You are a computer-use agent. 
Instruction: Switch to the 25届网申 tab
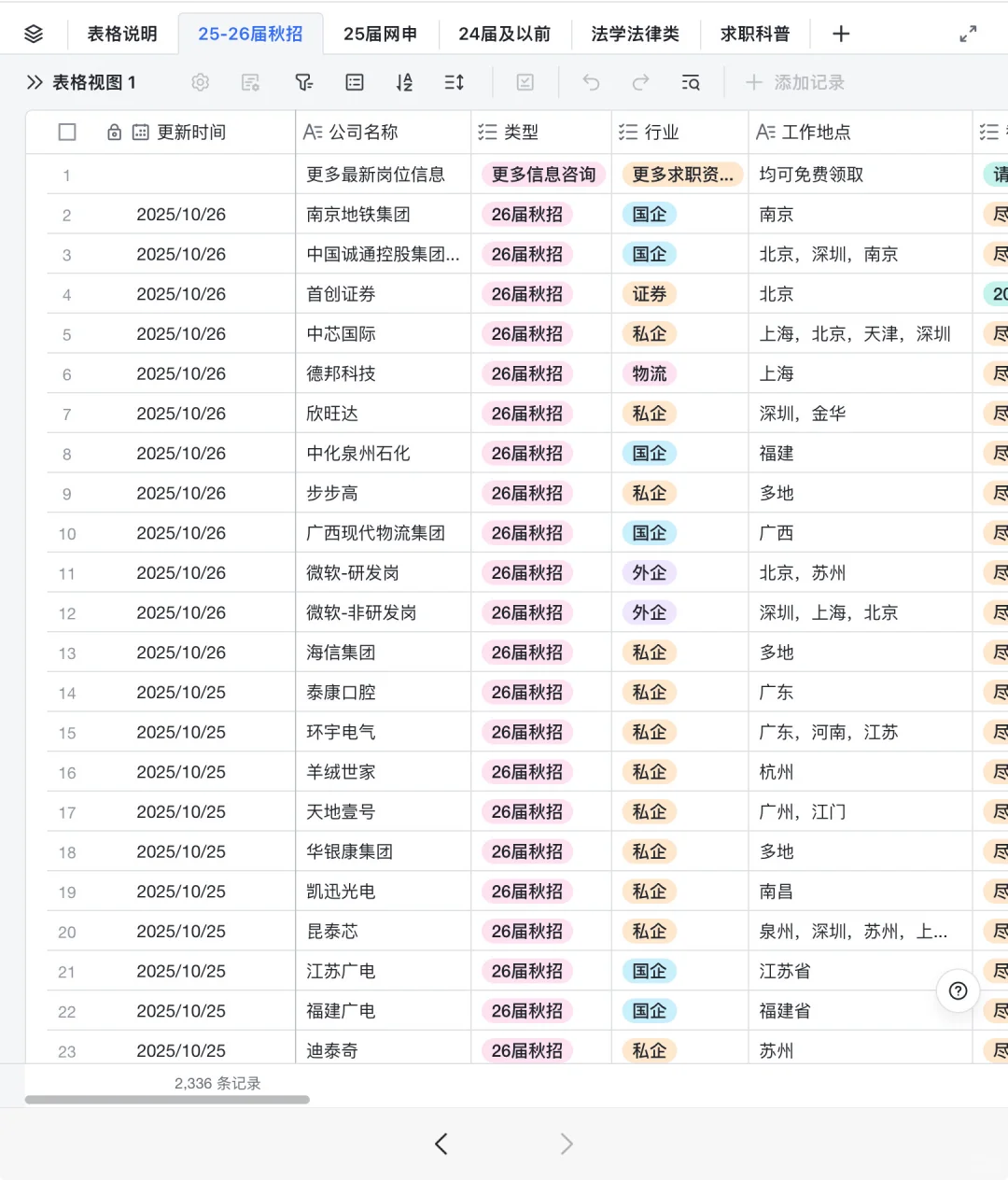coord(381,34)
